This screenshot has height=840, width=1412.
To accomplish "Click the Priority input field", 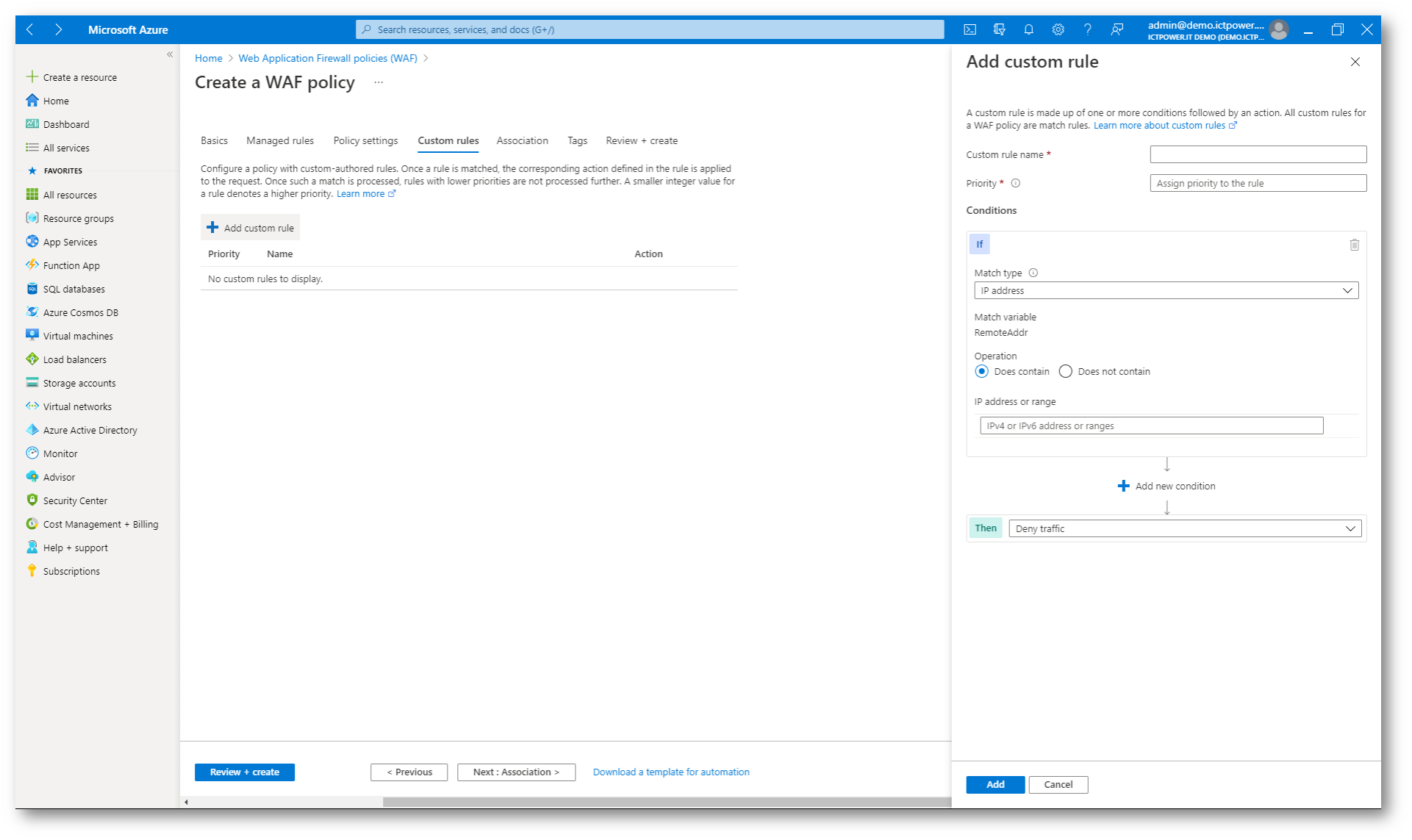I will coord(1258,183).
